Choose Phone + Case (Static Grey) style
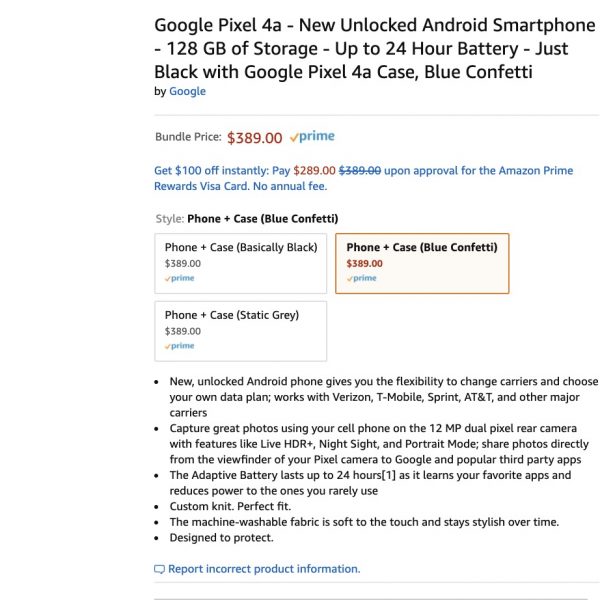This screenshot has width=600, height=600. (x=240, y=330)
